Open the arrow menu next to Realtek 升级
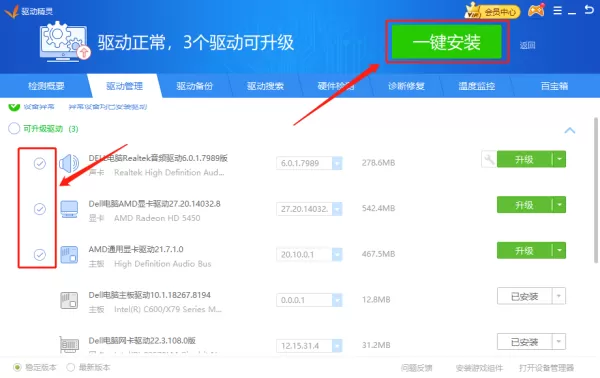Viewport: 600px width, 378px height. pyautogui.click(x=559, y=159)
